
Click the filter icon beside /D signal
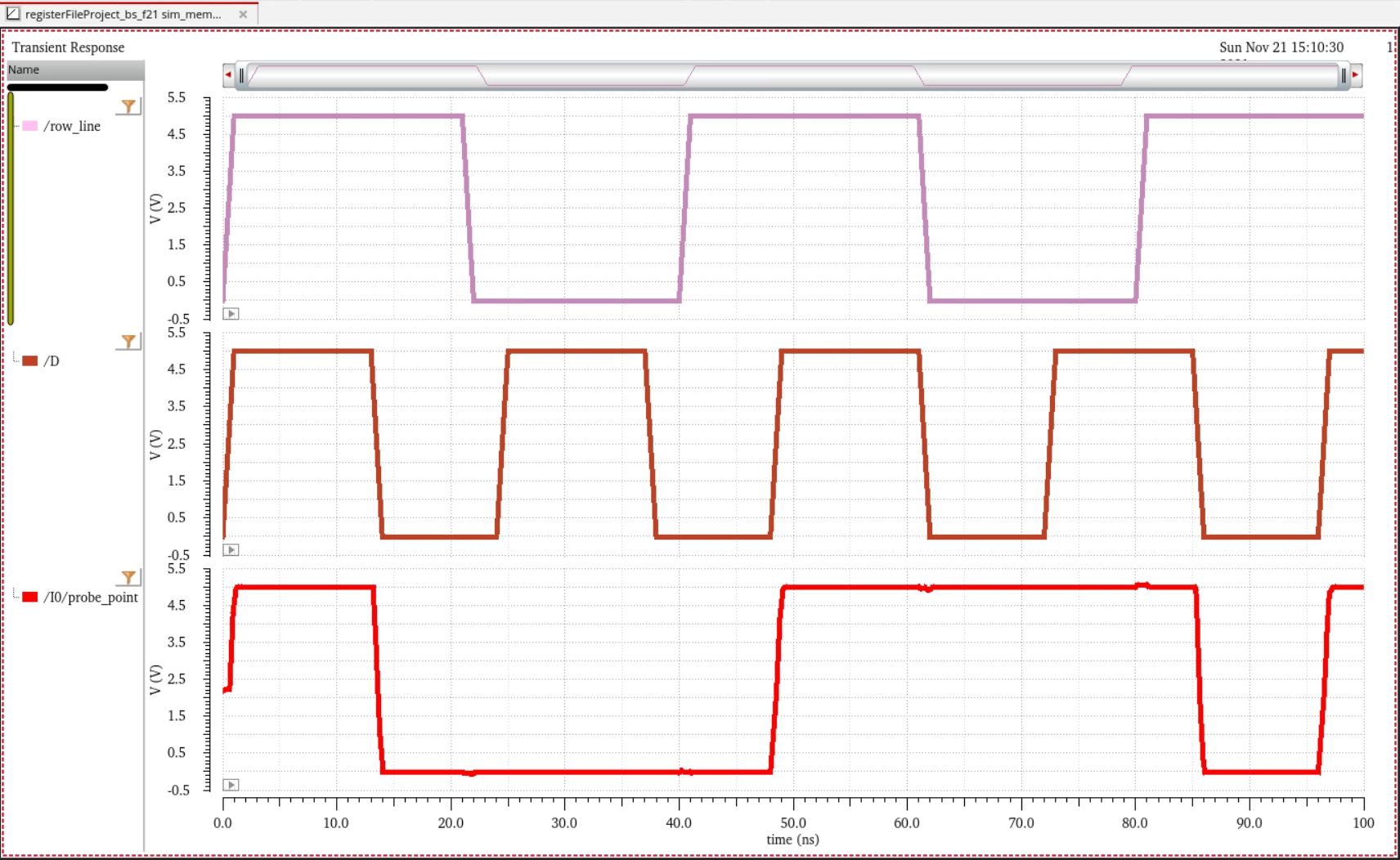tap(128, 342)
